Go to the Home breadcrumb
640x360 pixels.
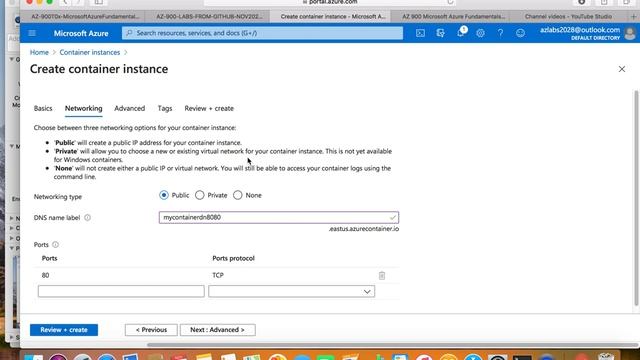pyautogui.click(x=39, y=52)
